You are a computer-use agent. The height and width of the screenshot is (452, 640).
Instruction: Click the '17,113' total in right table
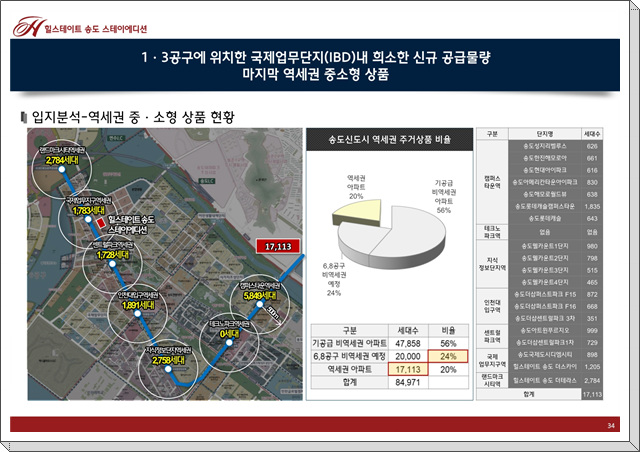click(592, 394)
